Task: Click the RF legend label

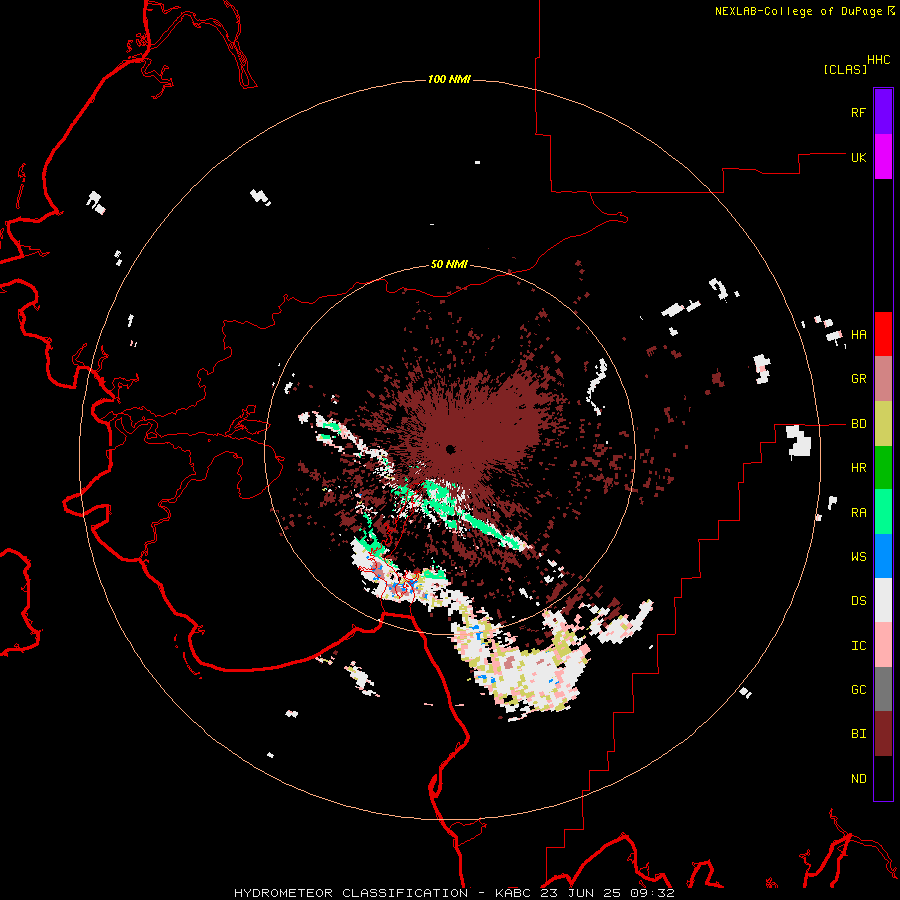Action: pyautogui.click(x=859, y=112)
